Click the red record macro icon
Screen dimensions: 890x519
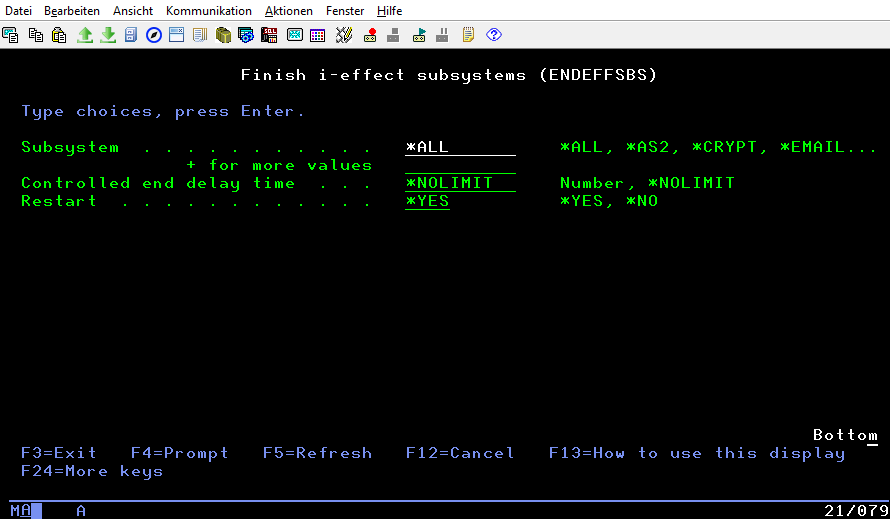[370, 35]
